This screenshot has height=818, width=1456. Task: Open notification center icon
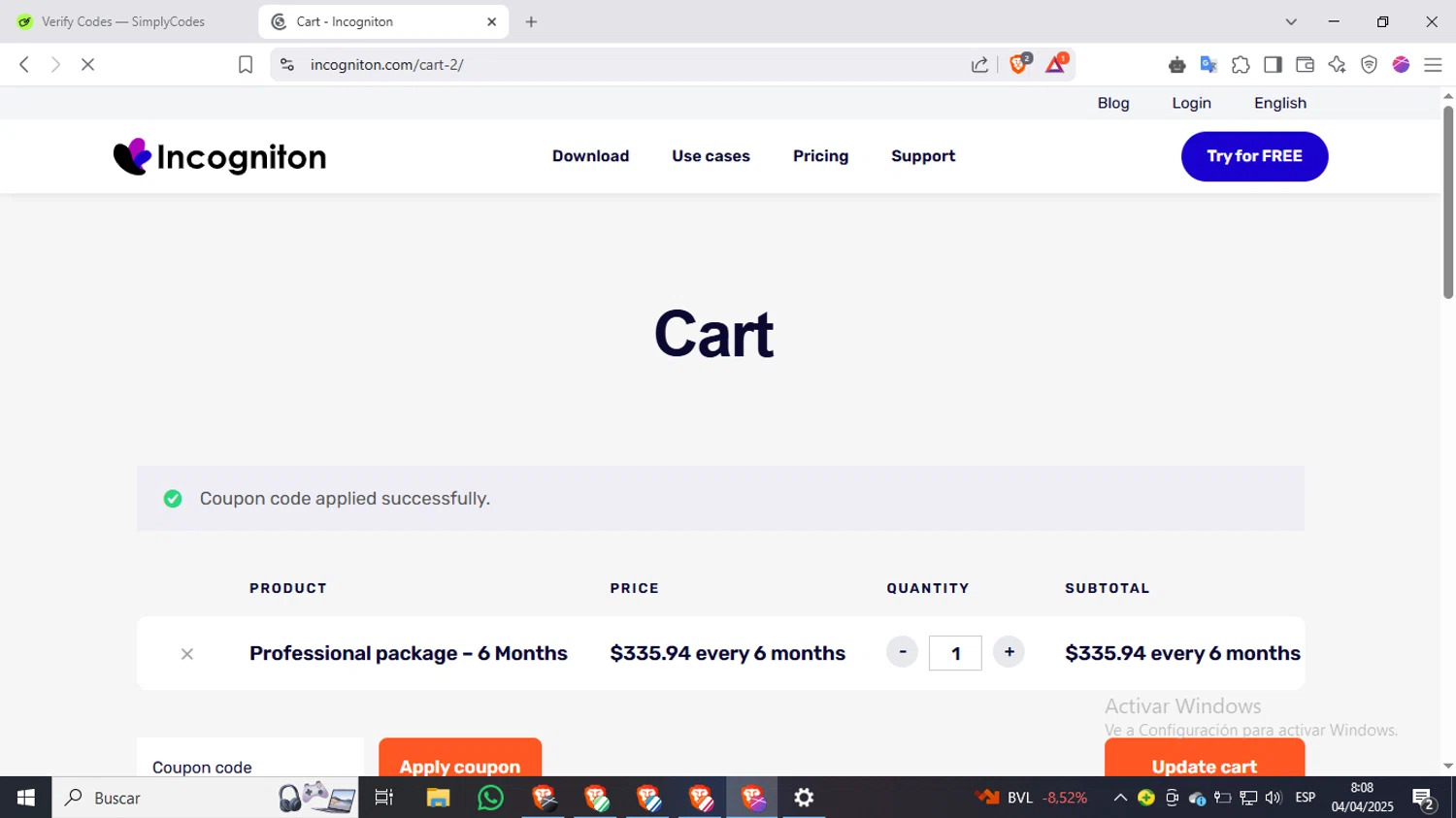click(1424, 800)
